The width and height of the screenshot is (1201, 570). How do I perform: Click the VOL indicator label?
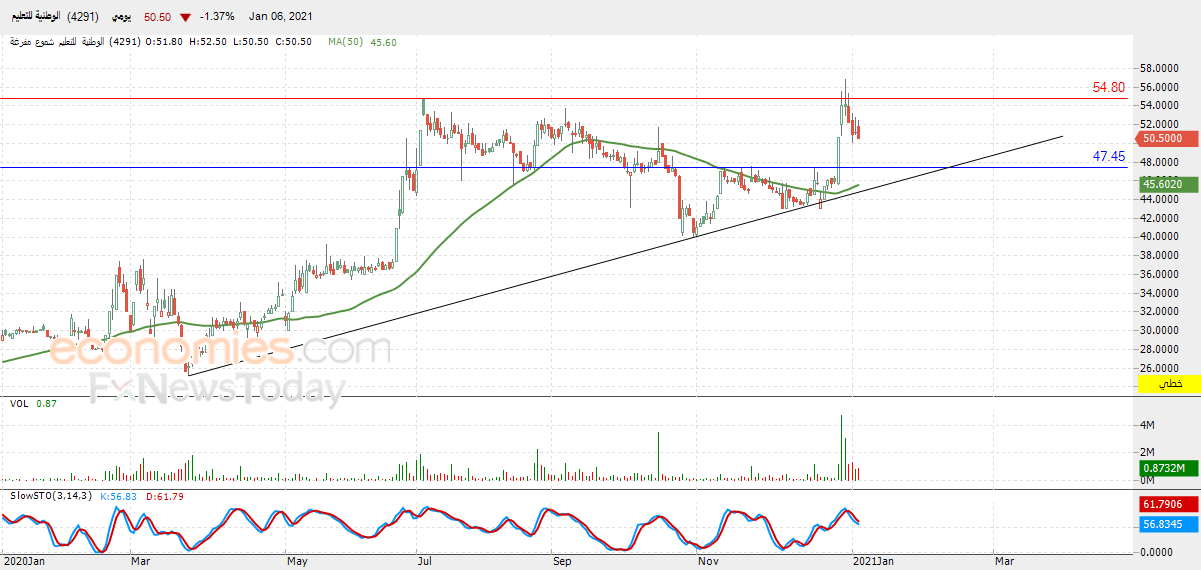click(19, 403)
